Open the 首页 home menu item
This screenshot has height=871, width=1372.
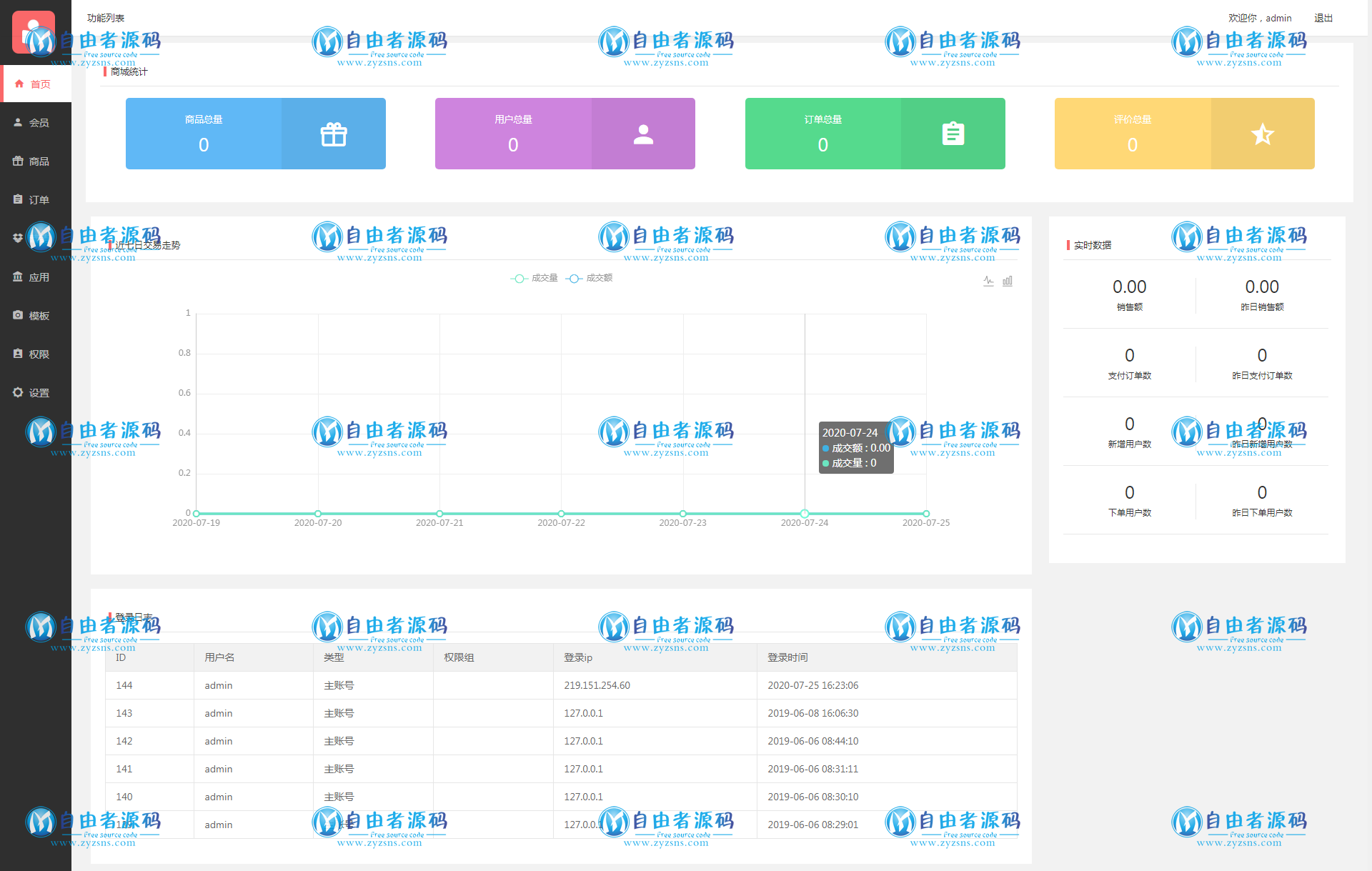click(36, 84)
